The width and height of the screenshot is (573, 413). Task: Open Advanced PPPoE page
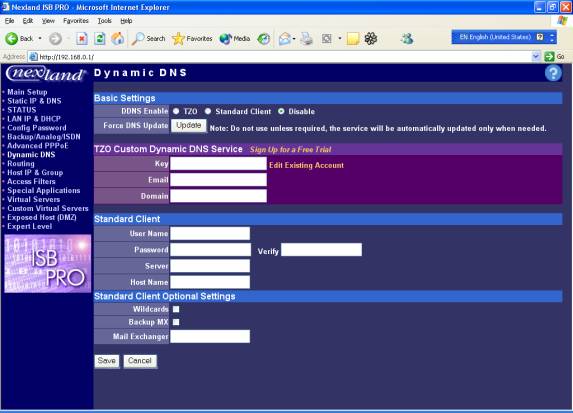click(x=38, y=145)
